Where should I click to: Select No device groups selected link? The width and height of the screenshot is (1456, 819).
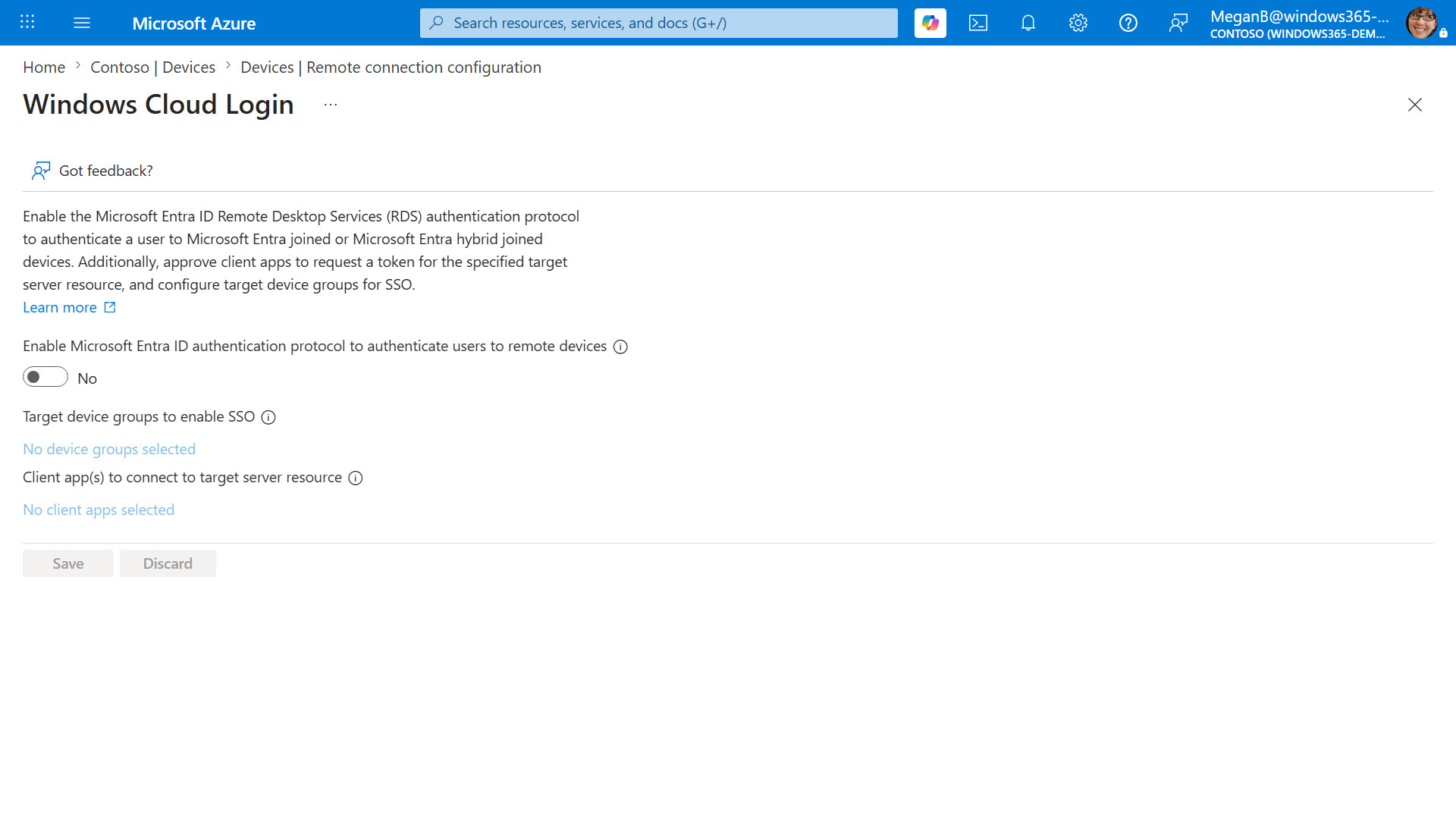(x=109, y=449)
